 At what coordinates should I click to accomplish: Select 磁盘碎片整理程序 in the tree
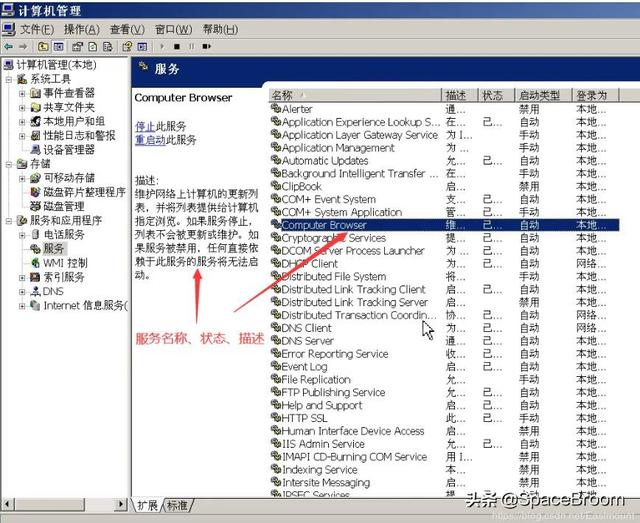click(84, 192)
